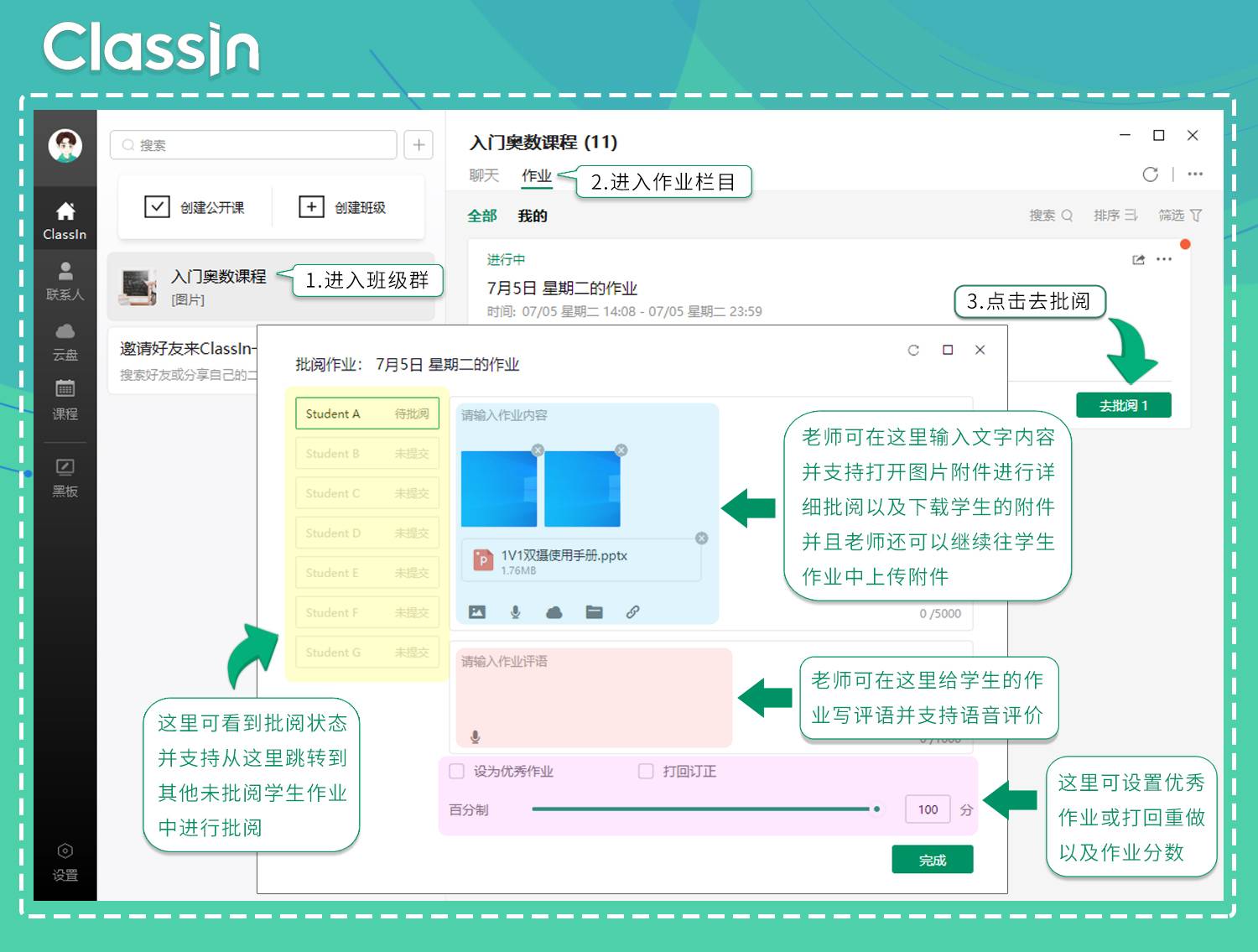Viewport: 1258px width, 952px height.
Task: Remove the second image attachment
Action: [621, 450]
